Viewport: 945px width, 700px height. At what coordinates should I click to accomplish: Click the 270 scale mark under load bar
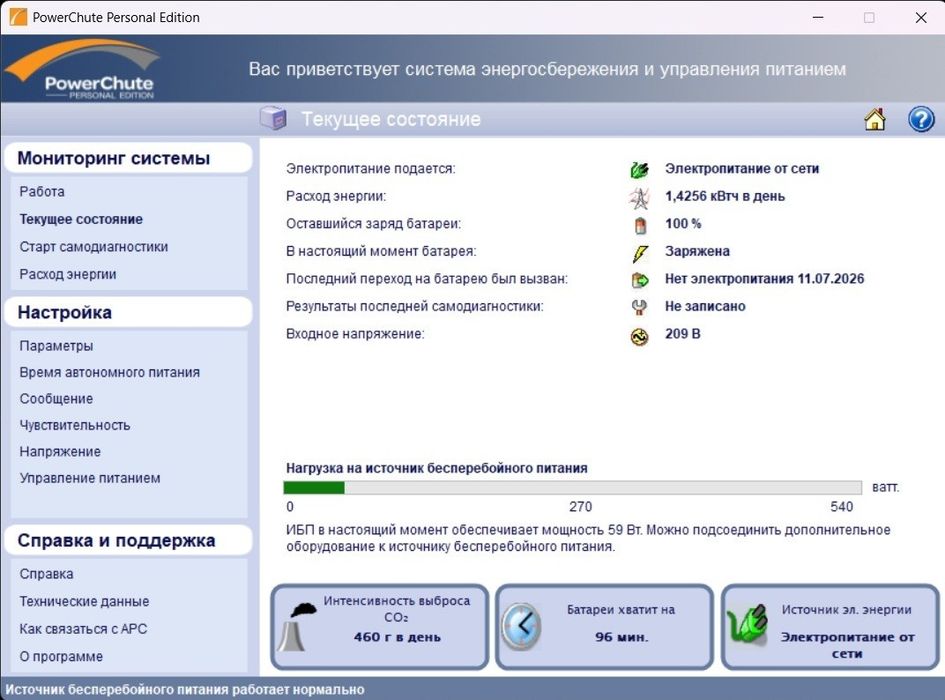(x=580, y=506)
